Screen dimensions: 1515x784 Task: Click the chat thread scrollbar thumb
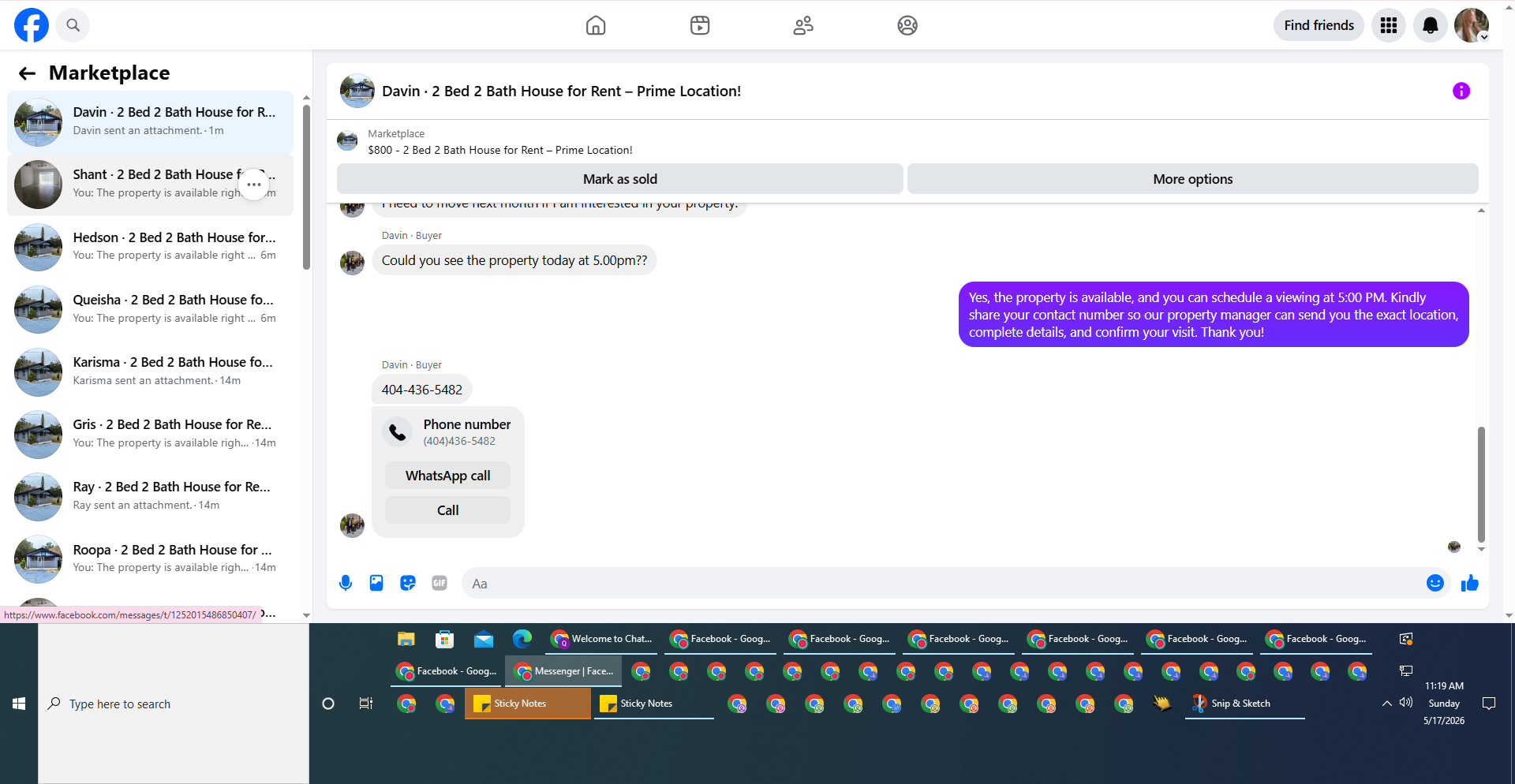(x=1481, y=484)
